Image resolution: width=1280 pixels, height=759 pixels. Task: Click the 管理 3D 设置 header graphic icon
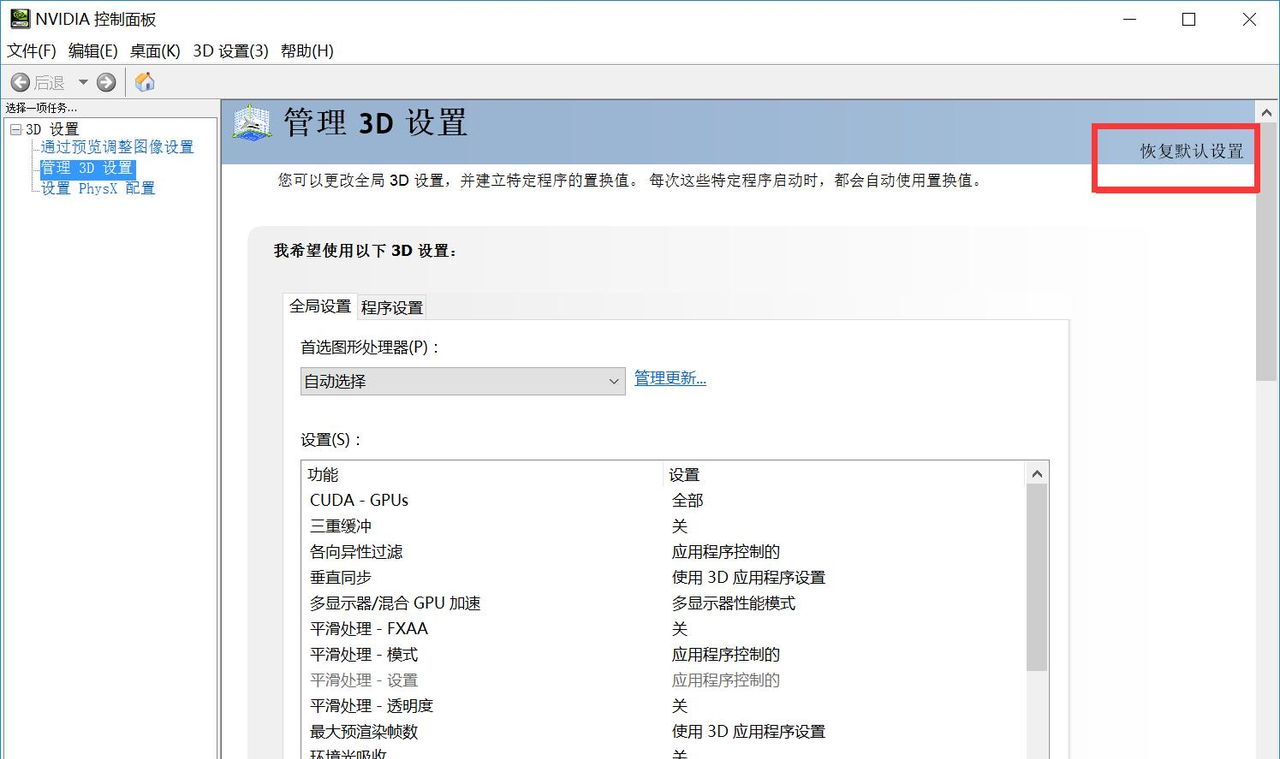click(x=249, y=122)
